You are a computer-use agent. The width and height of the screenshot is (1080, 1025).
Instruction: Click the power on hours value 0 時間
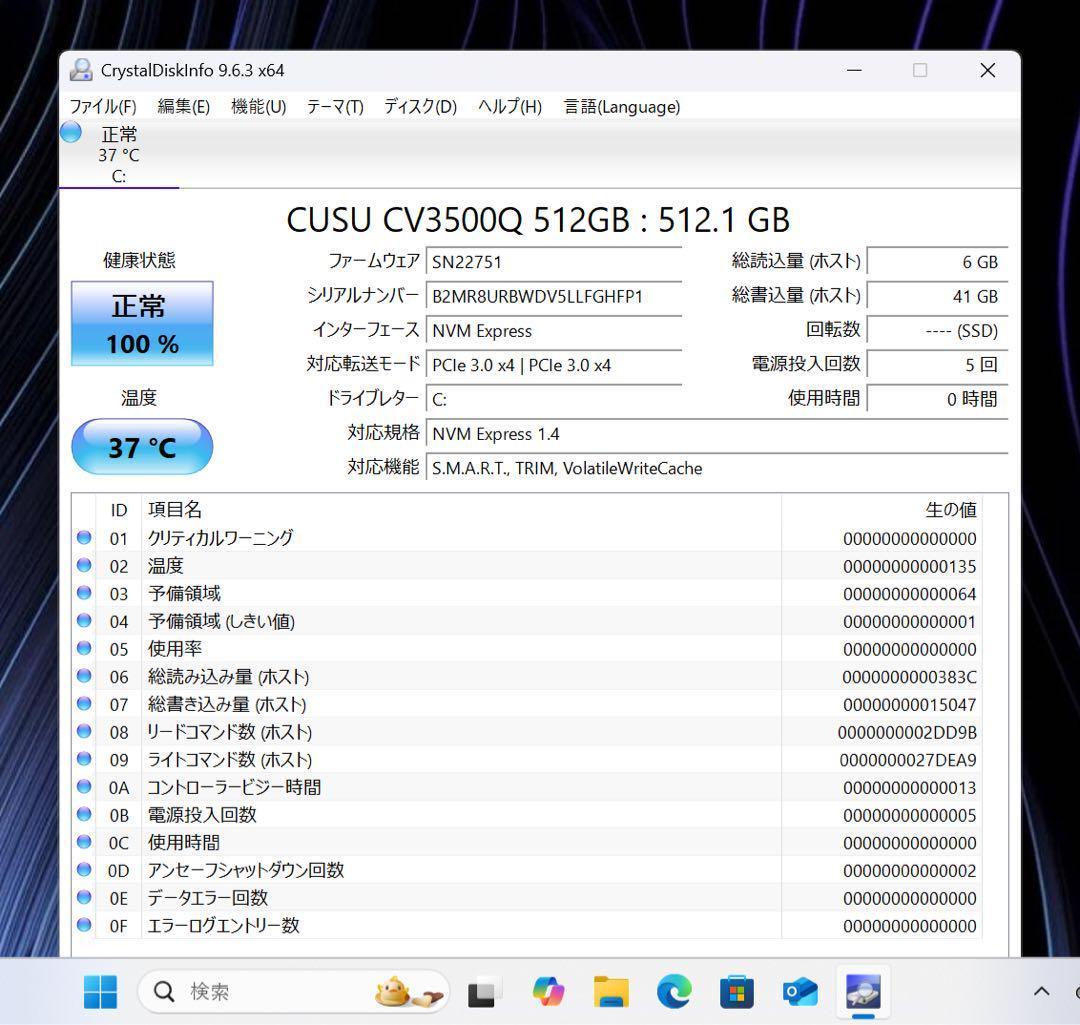click(937, 400)
